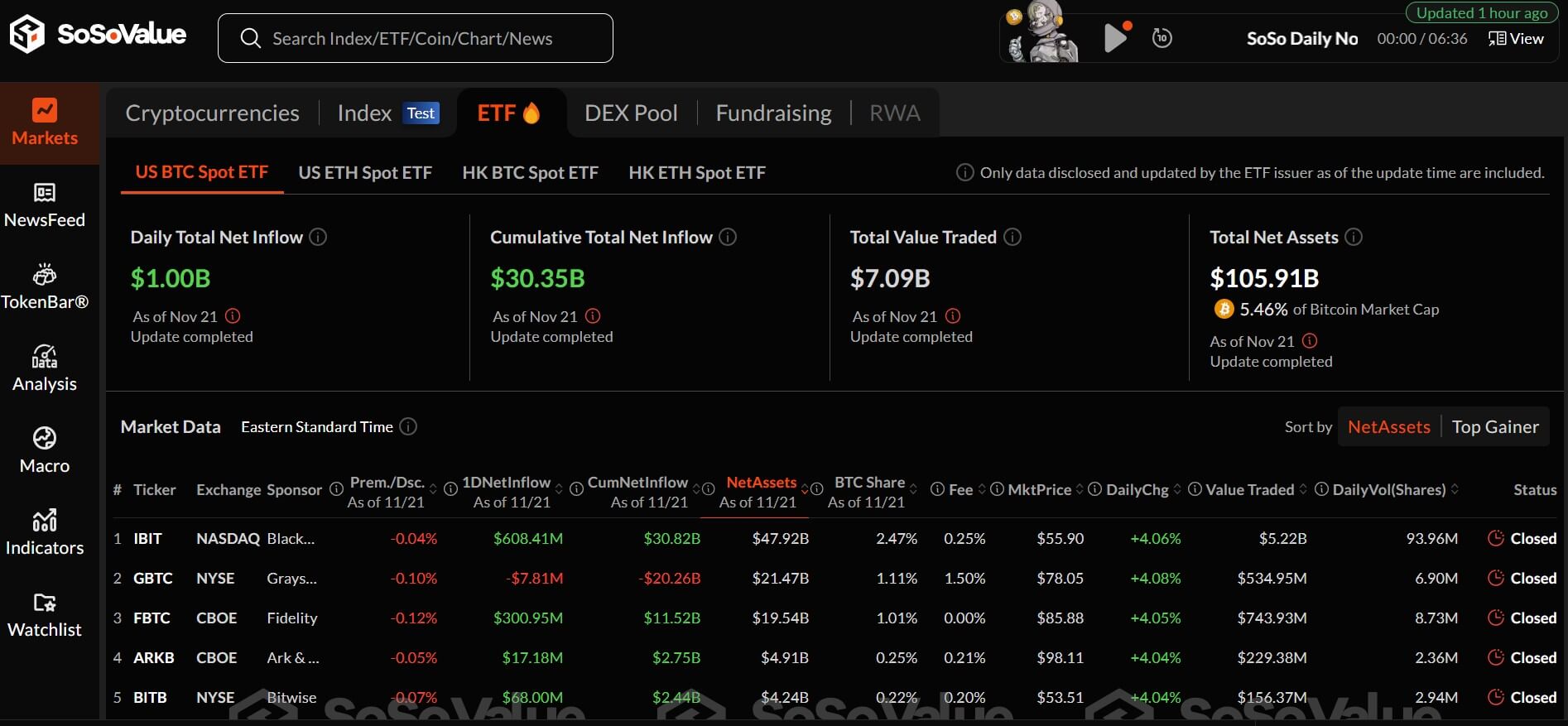Sort by NetAssets toggle
The width and height of the screenshot is (1568, 726).
pyautogui.click(x=1388, y=427)
